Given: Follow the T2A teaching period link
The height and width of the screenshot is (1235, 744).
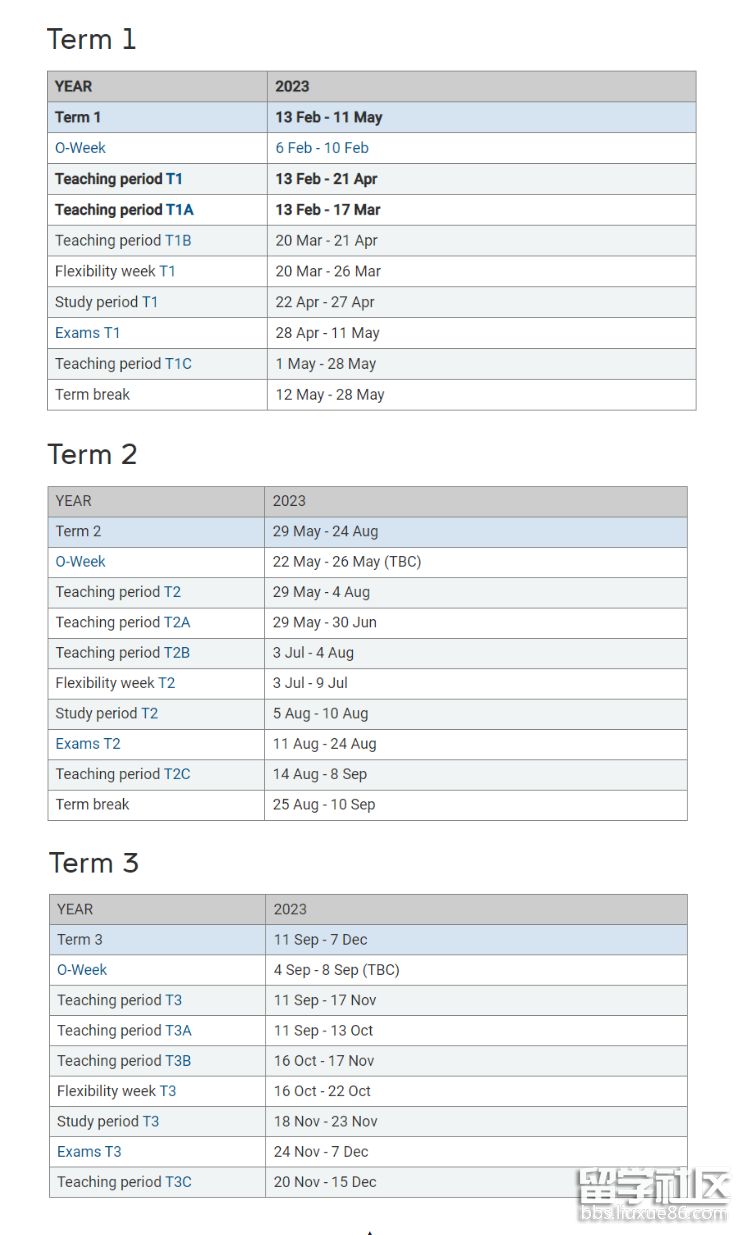Looking at the screenshot, I should [177, 622].
